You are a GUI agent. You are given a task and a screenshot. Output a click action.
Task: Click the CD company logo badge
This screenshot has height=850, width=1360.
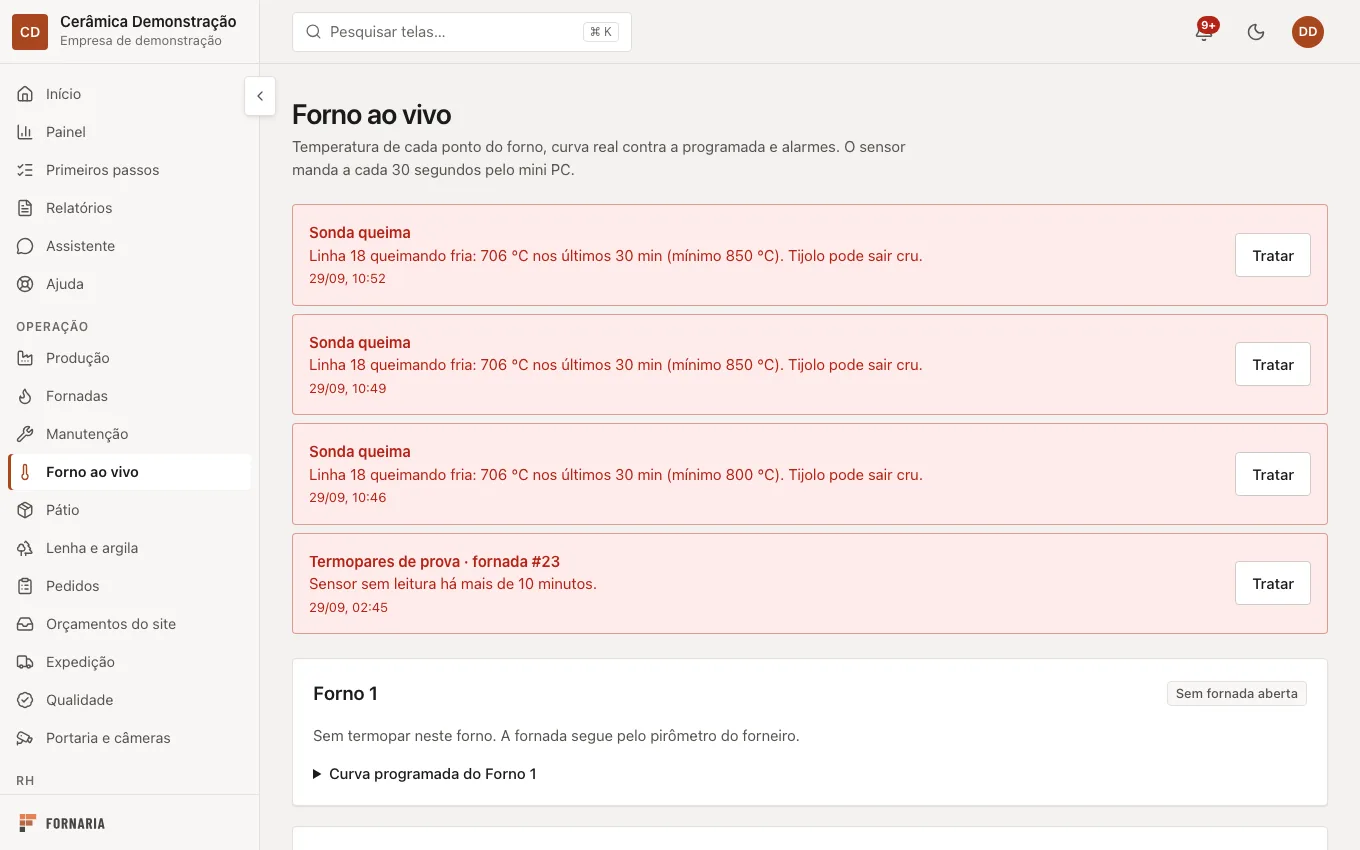(x=30, y=32)
